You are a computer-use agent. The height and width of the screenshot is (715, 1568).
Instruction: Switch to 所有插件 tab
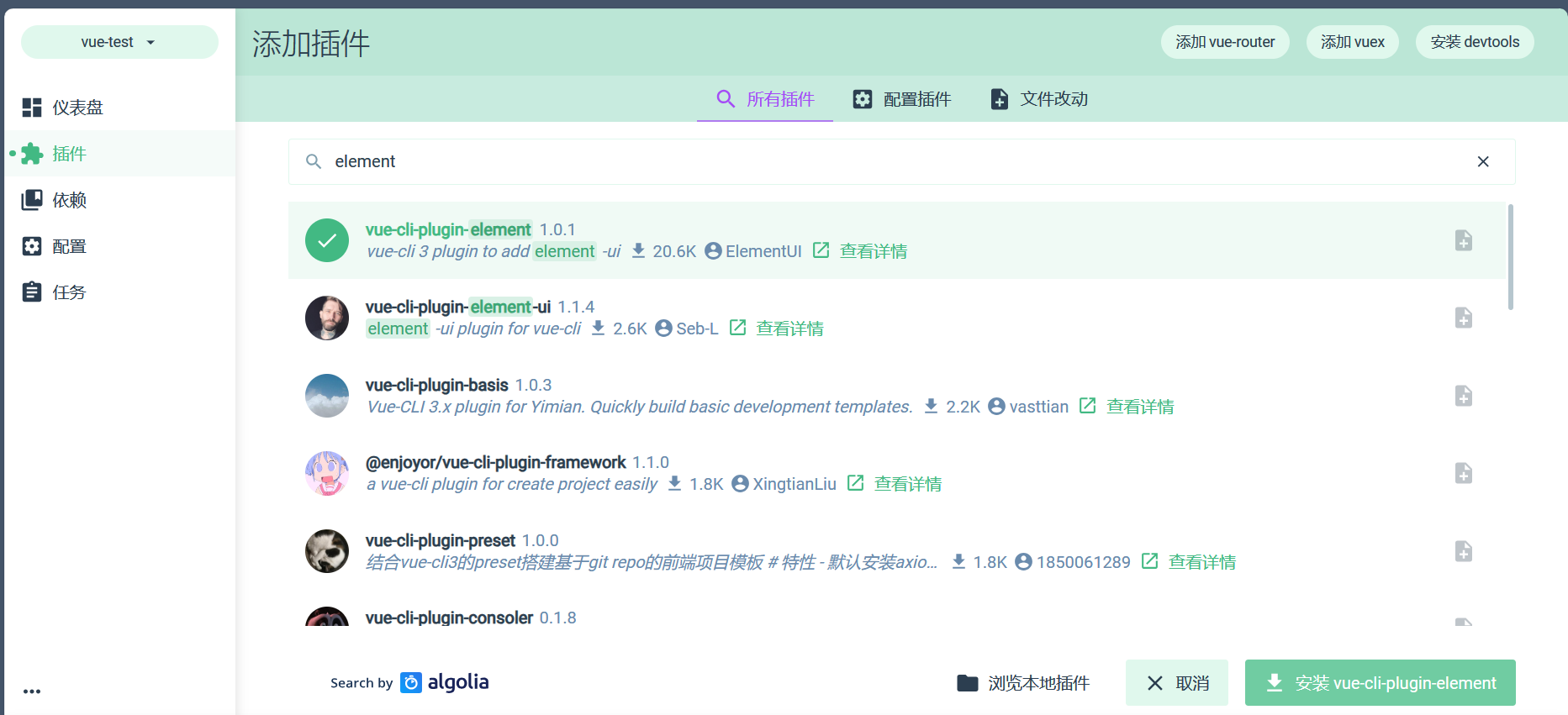click(x=765, y=99)
